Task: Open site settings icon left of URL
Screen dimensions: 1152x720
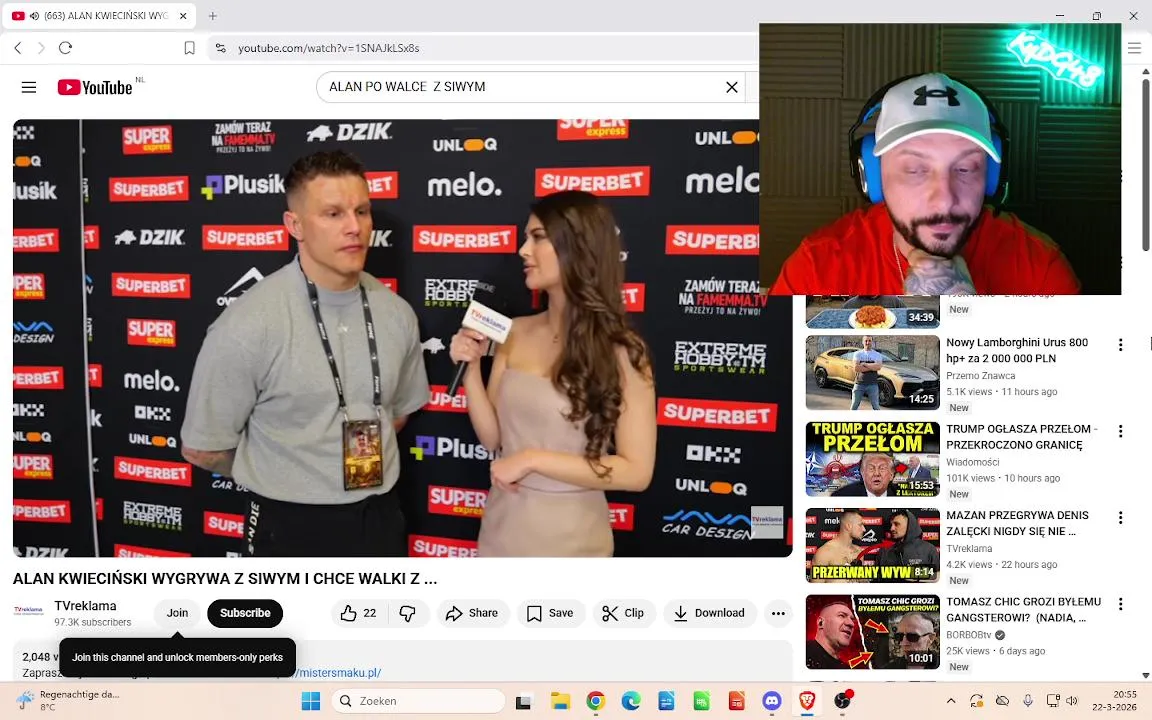Action: pos(220,48)
